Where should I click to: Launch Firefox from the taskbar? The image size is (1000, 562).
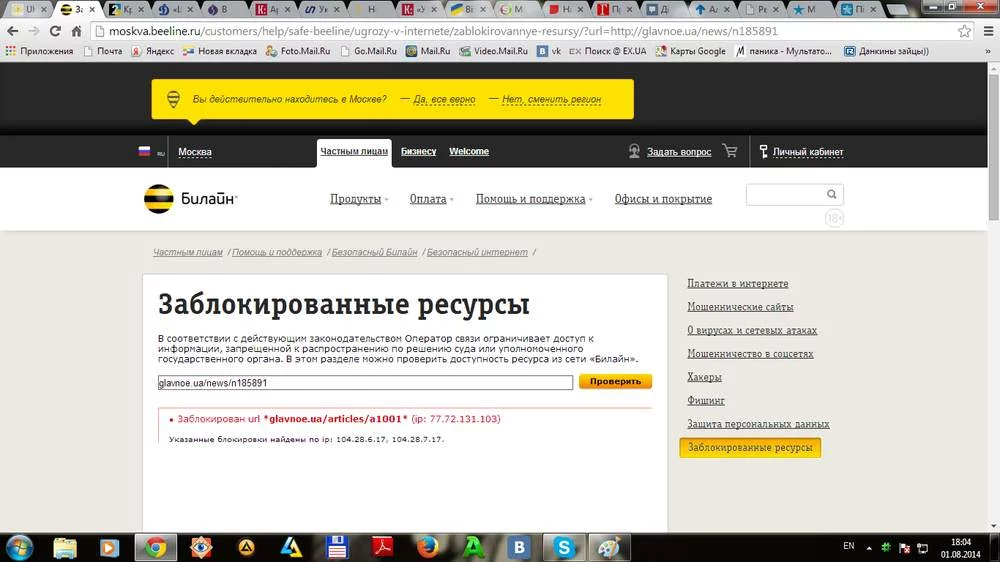pos(428,547)
